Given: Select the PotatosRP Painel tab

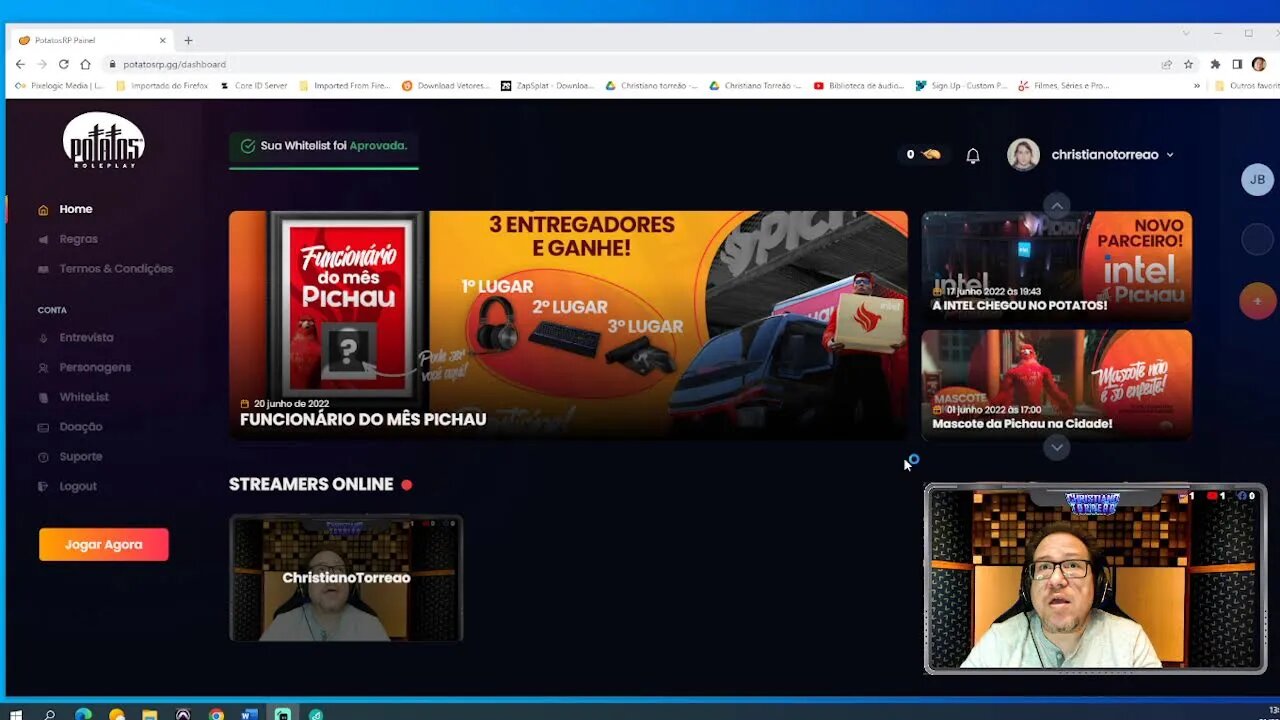Looking at the screenshot, I should click(x=90, y=40).
